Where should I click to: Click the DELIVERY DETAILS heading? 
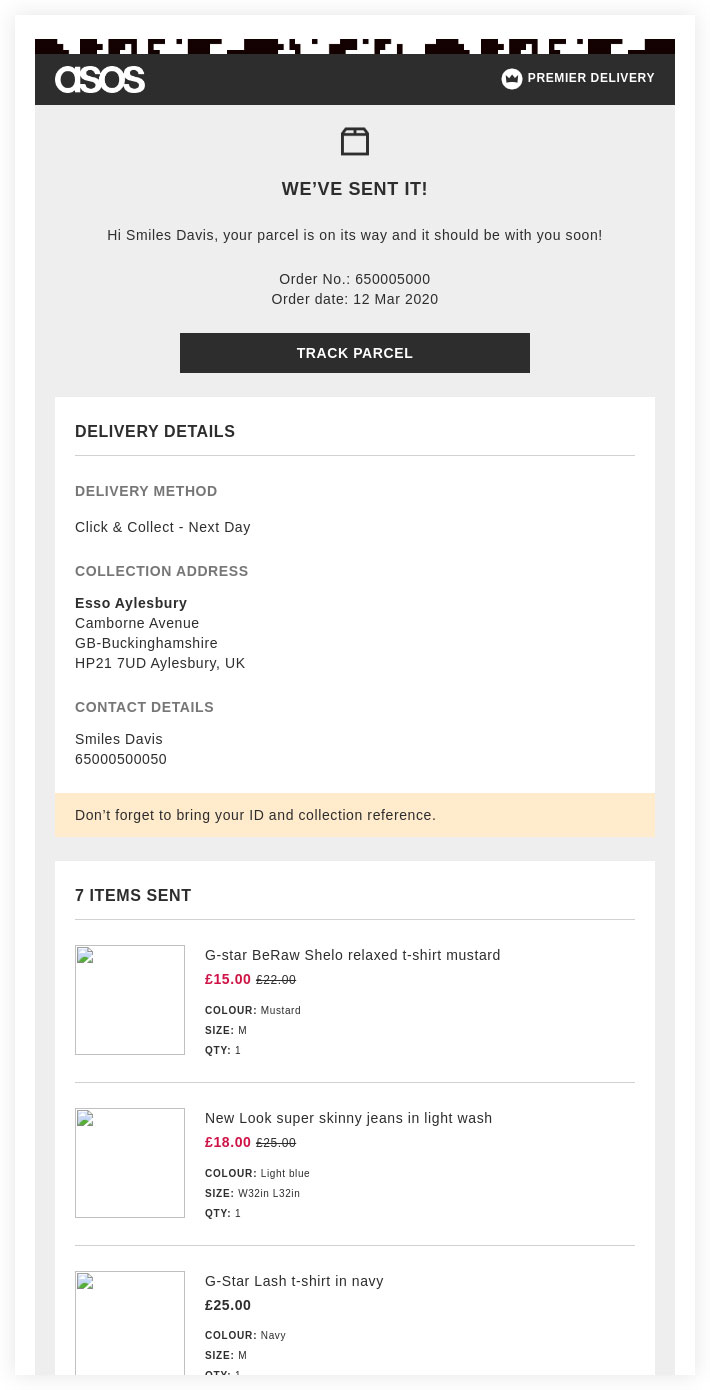(x=155, y=431)
